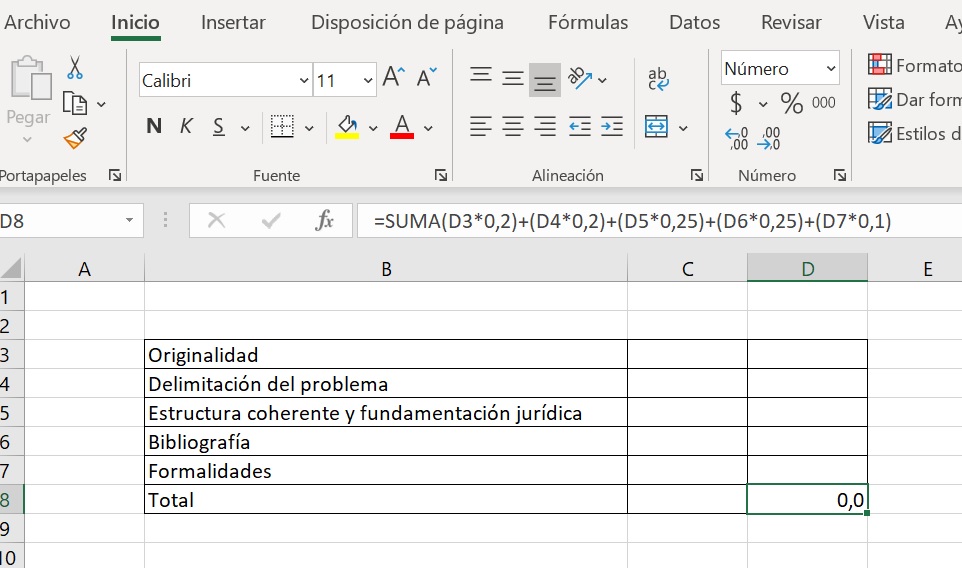Toggle Italic (K) formatting

(x=186, y=127)
